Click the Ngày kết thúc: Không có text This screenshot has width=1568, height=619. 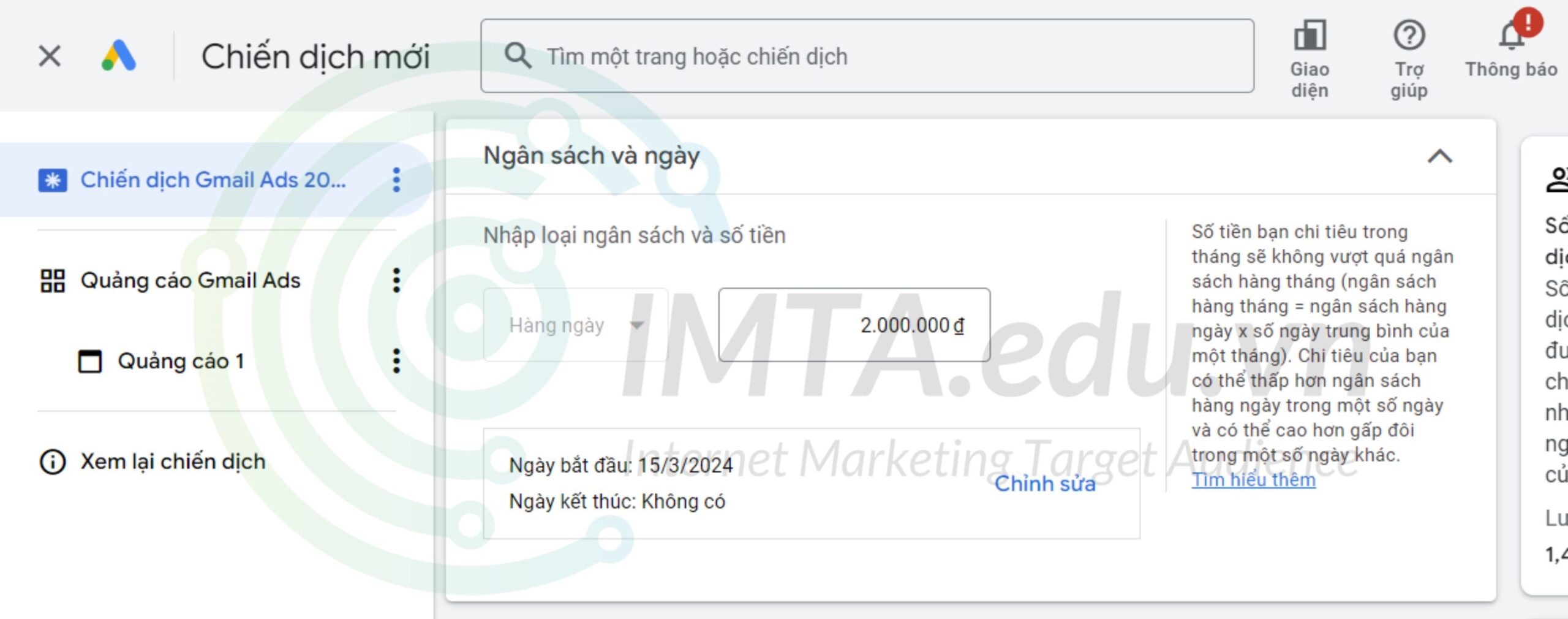[x=617, y=501]
